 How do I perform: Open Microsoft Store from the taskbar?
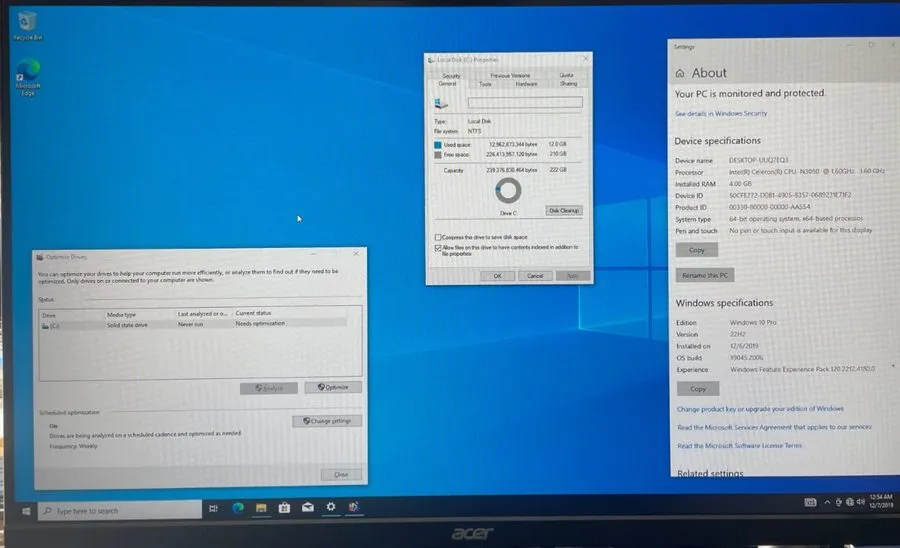tap(284, 507)
